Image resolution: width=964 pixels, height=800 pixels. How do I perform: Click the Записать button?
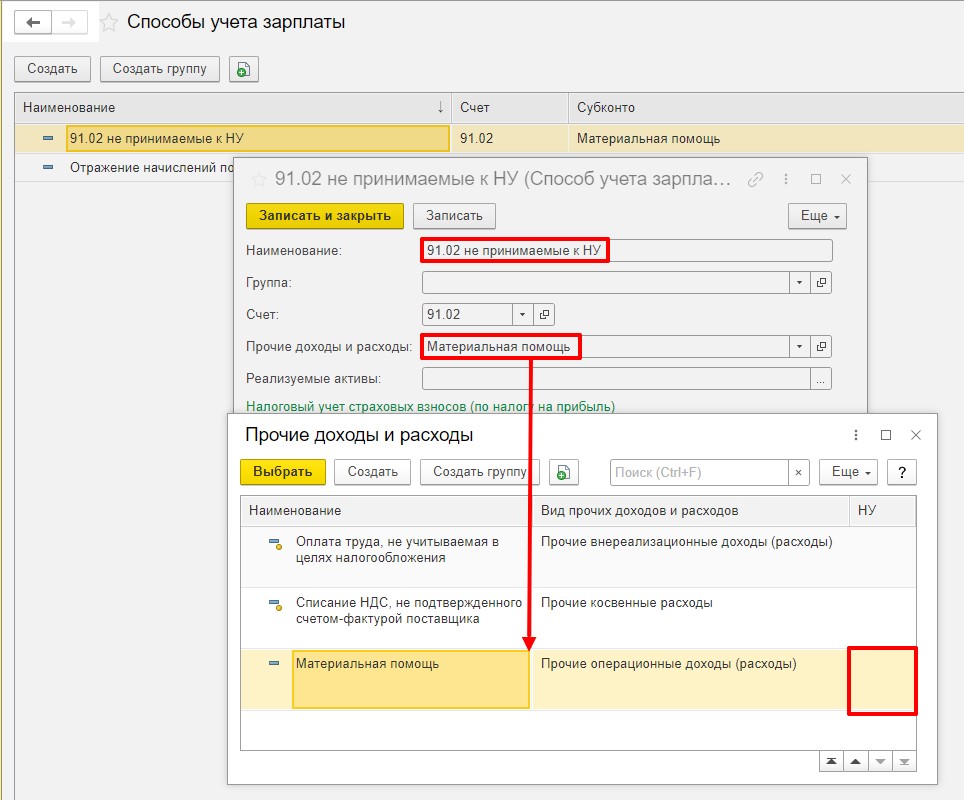pyautogui.click(x=454, y=216)
